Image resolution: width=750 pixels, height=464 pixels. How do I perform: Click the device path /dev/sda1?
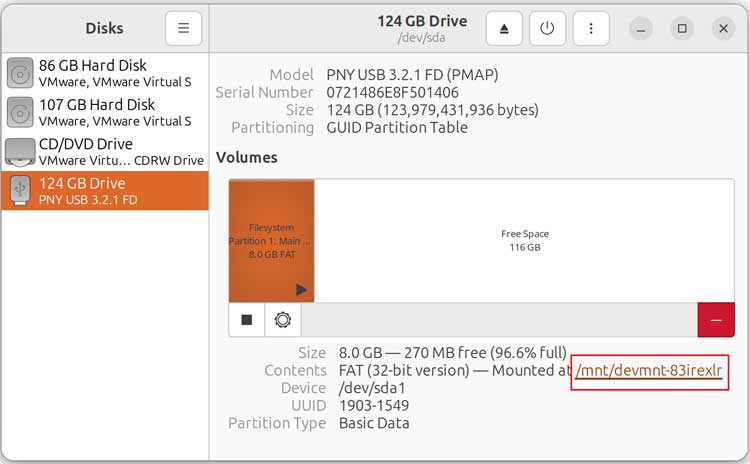point(372,388)
